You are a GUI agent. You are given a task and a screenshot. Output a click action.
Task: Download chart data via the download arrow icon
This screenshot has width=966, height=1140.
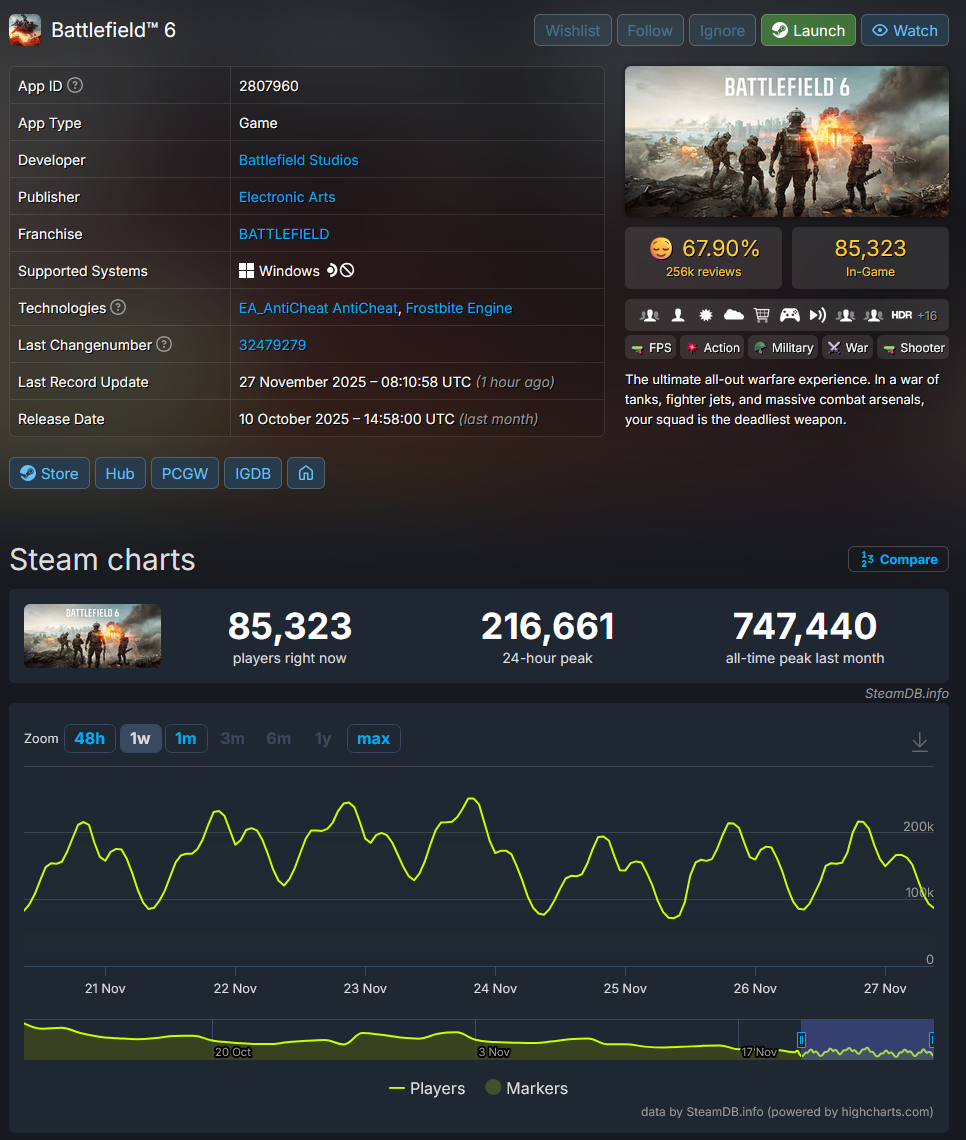point(919,742)
